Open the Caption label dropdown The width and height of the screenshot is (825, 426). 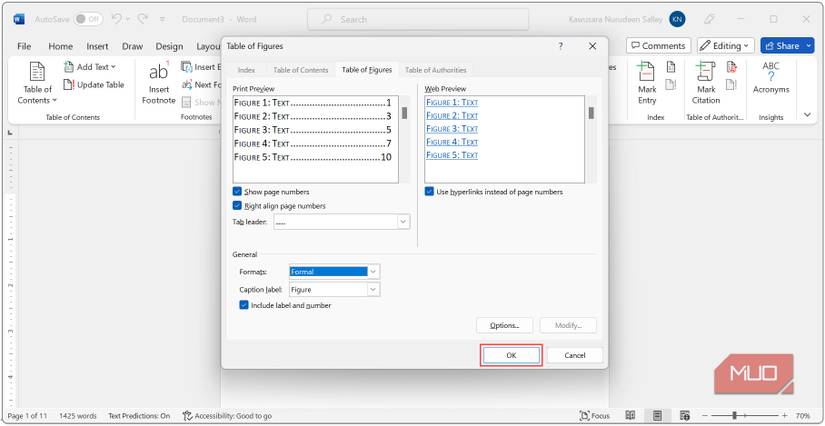pyautogui.click(x=373, y=289)
